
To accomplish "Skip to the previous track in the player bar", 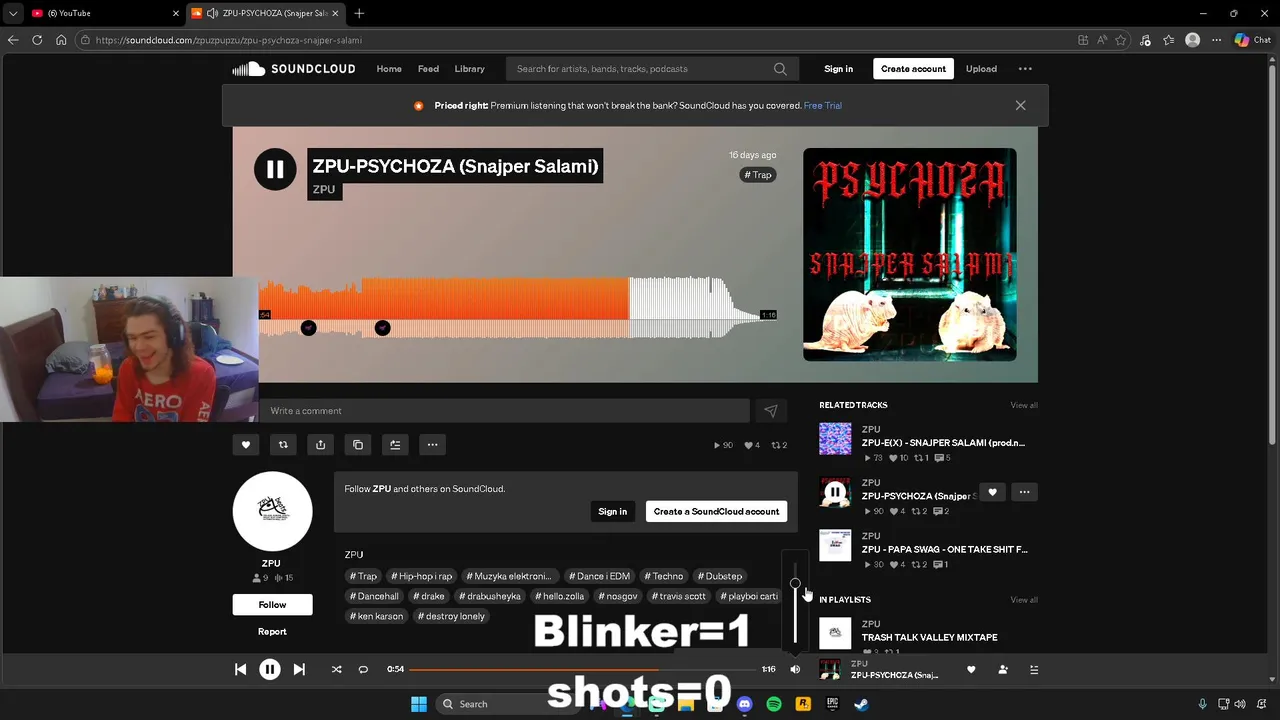I will pos(240,669).
